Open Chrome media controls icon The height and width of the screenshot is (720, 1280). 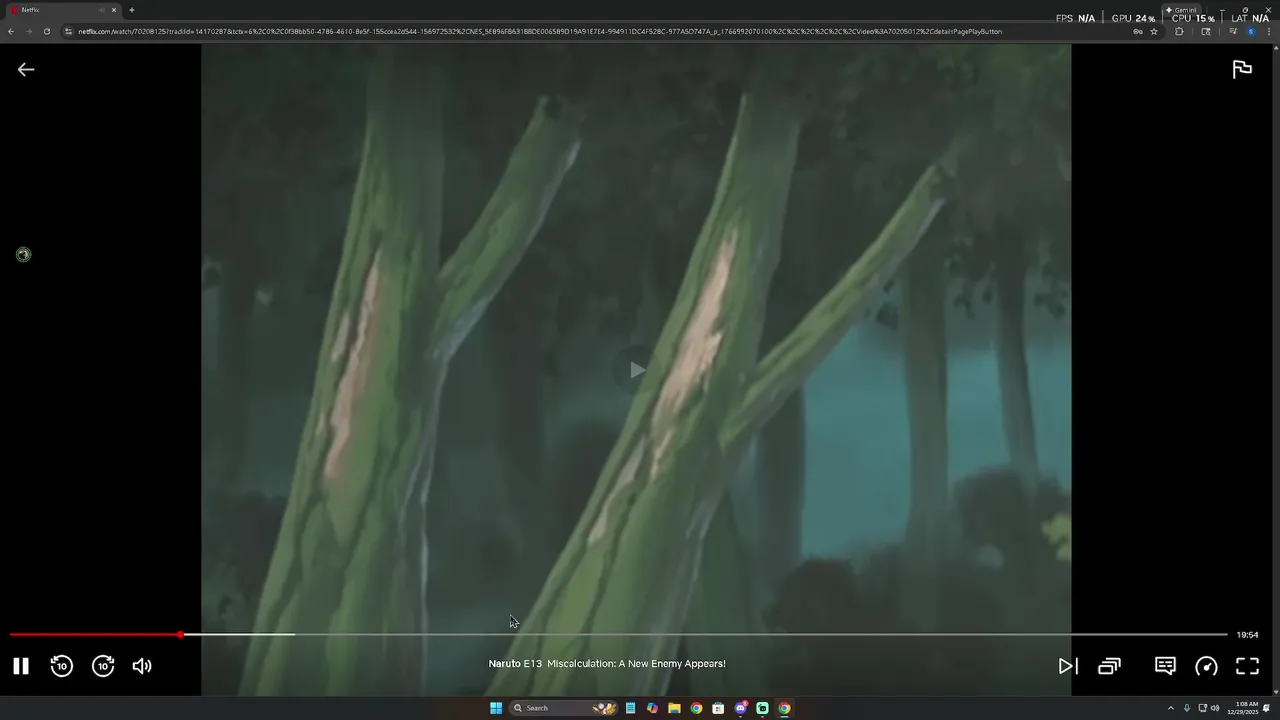1233,31
